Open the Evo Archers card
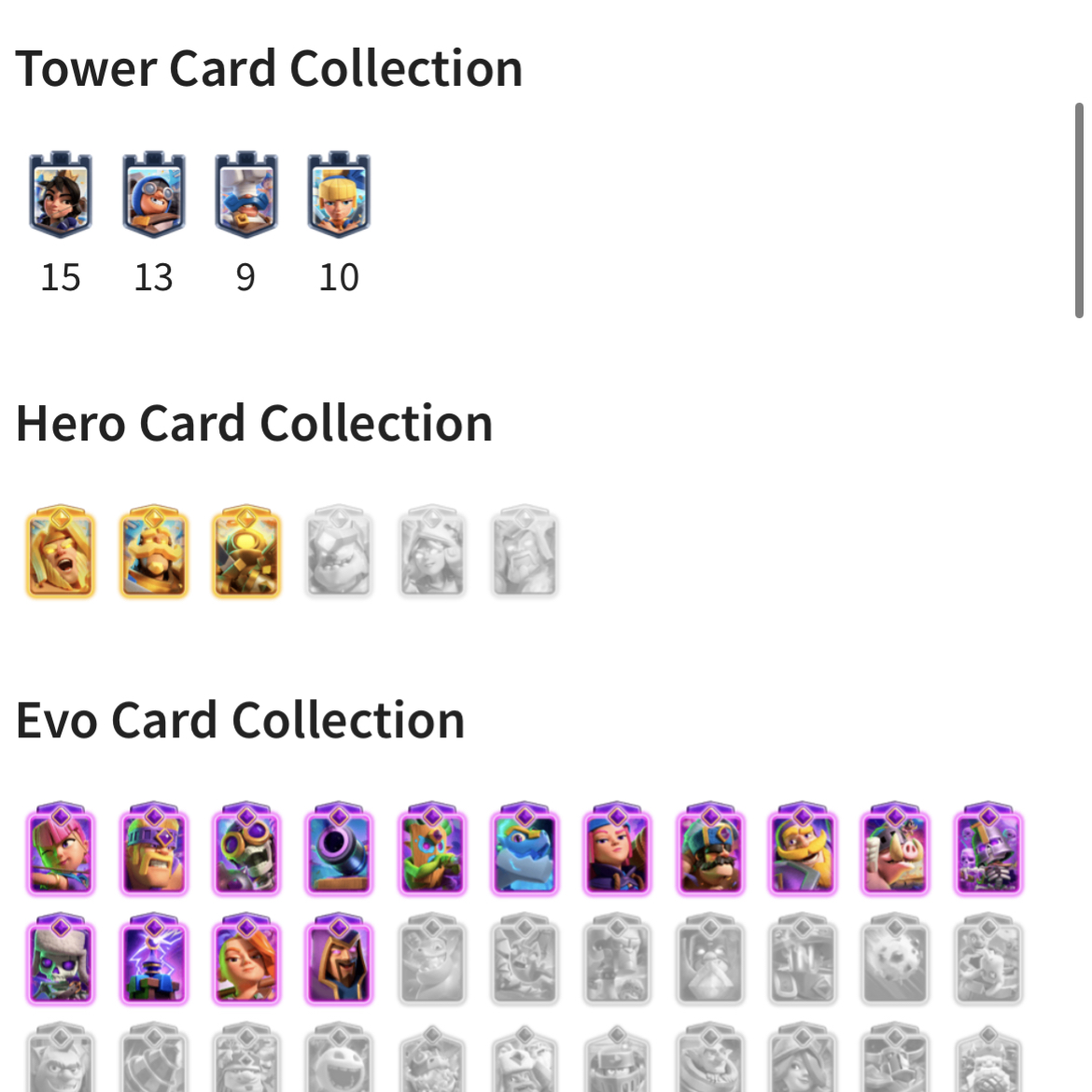 pyautogui.click(x=61, y=847)
